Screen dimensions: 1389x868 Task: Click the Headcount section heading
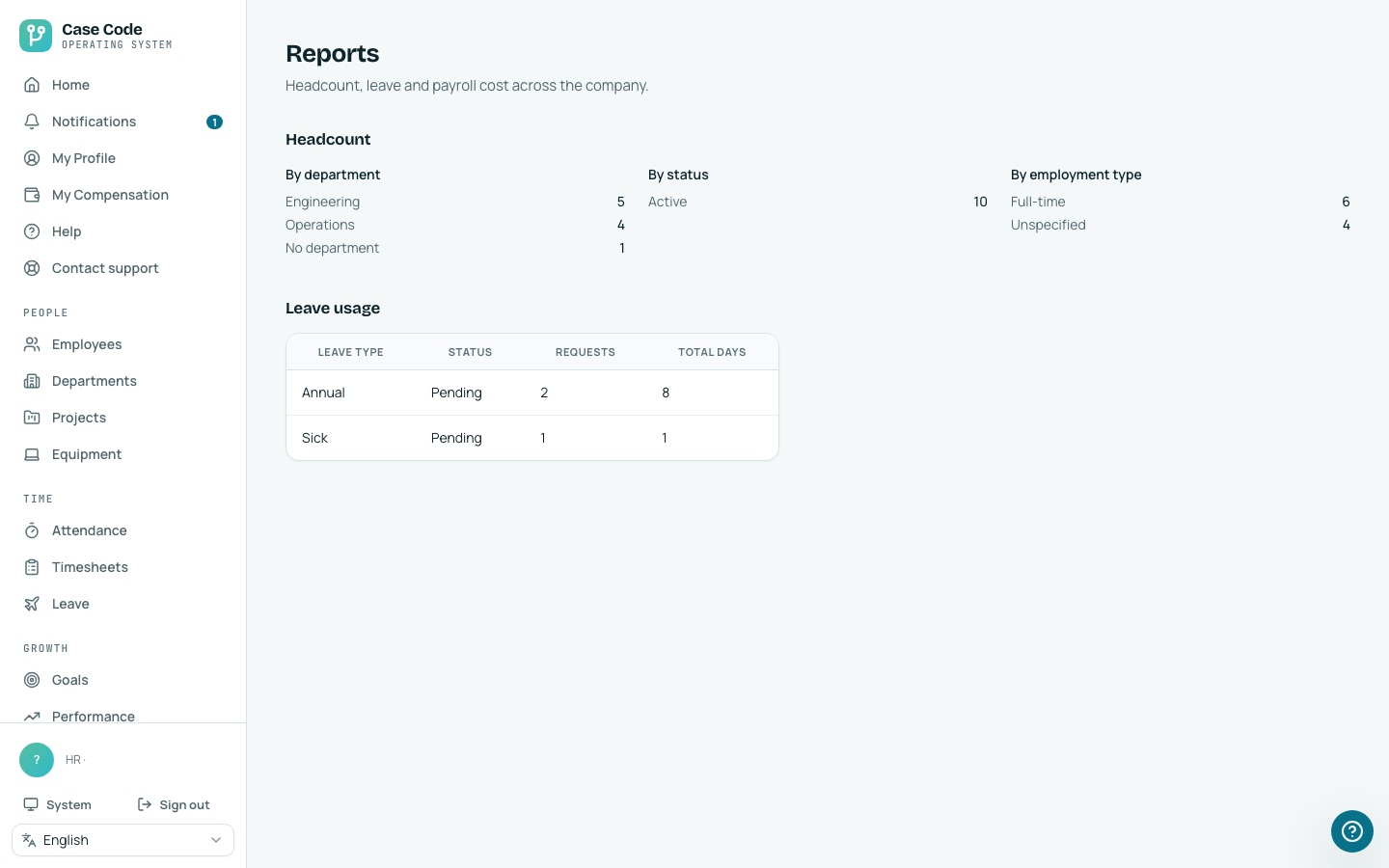click(328, 140)
